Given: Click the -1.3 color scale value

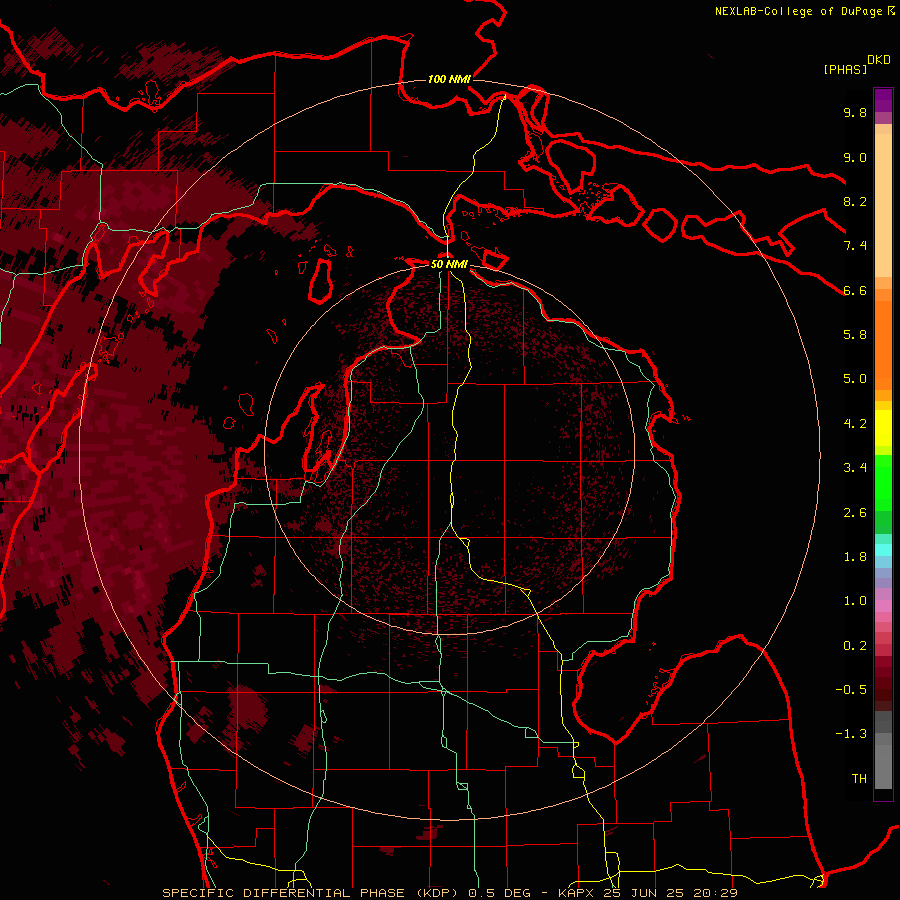Looking at the screenshot, I should pos(851,734).
